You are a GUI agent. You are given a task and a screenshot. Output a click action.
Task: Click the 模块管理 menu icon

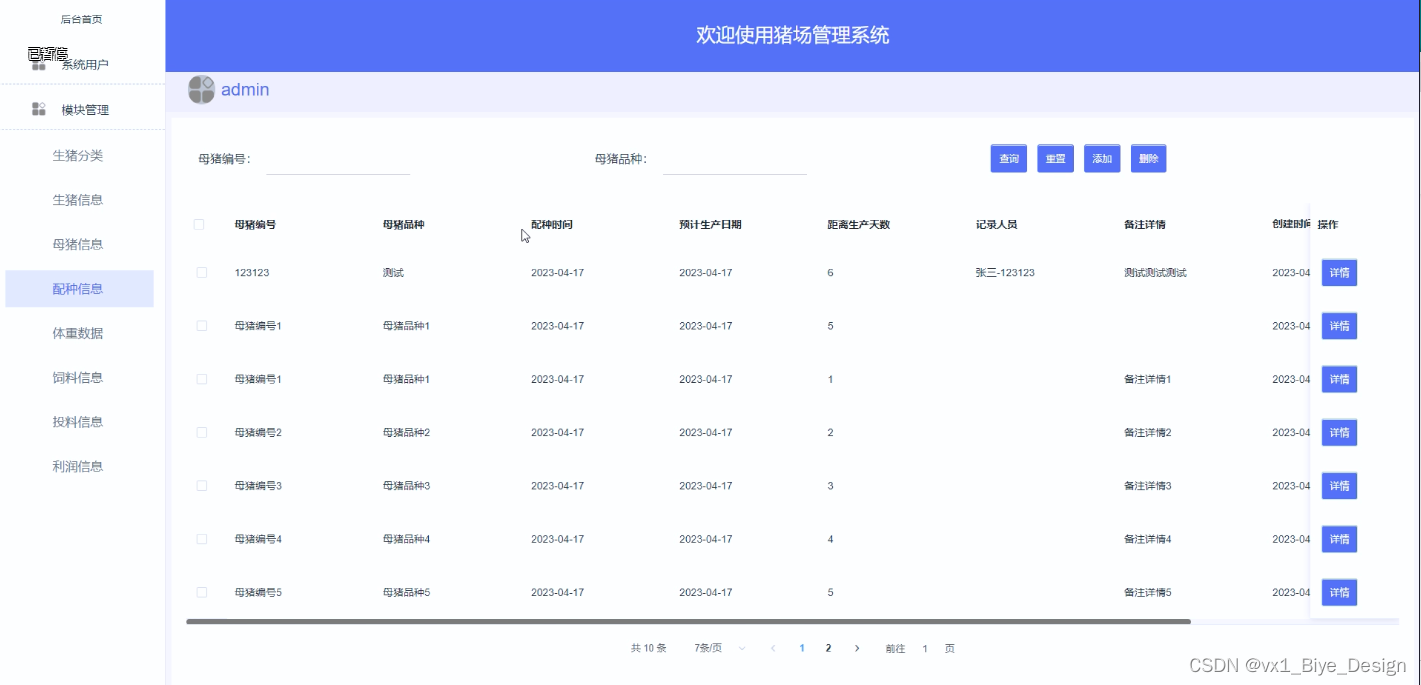39,109
